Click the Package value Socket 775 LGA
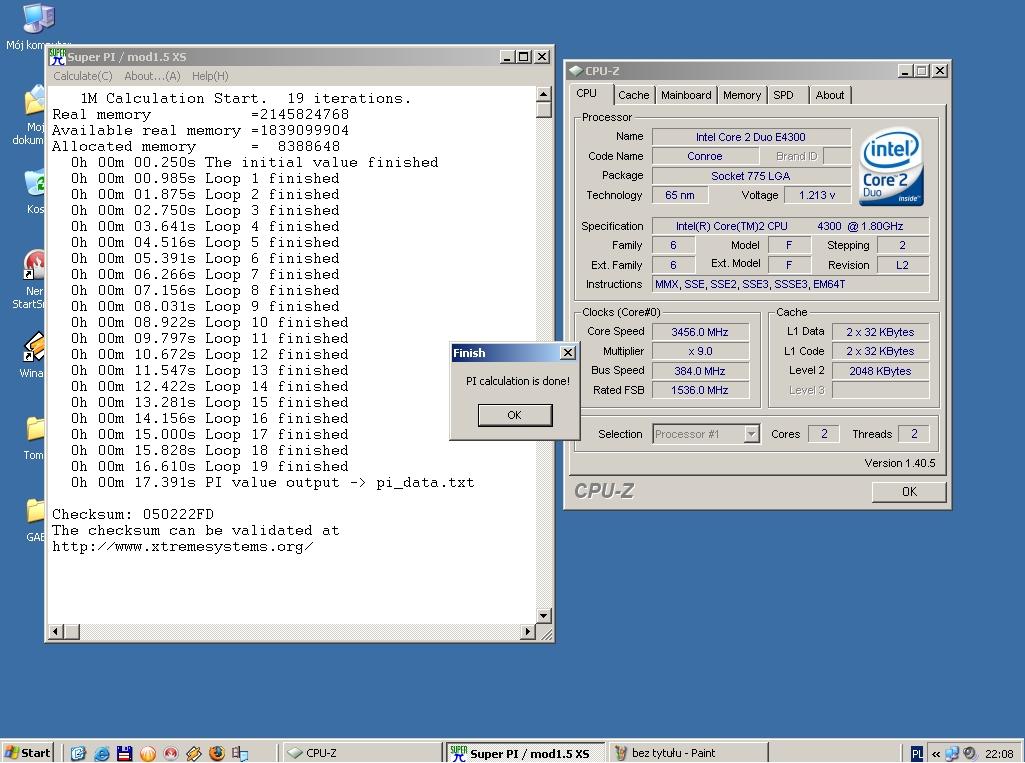Viewport: 1025px width, 763px height. click(x=751, y=176)
